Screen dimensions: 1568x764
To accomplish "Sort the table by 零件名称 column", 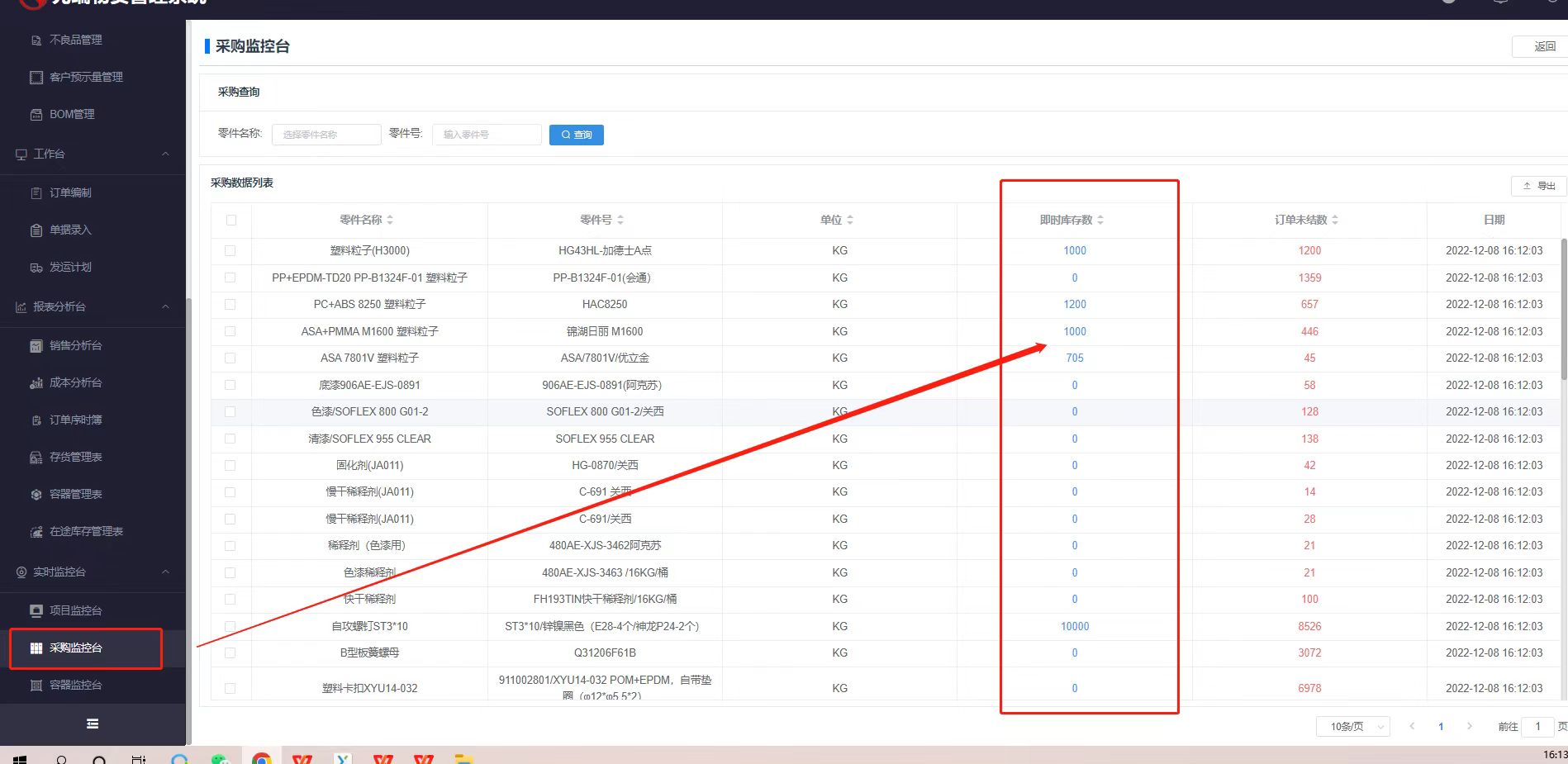I will 390,220.
